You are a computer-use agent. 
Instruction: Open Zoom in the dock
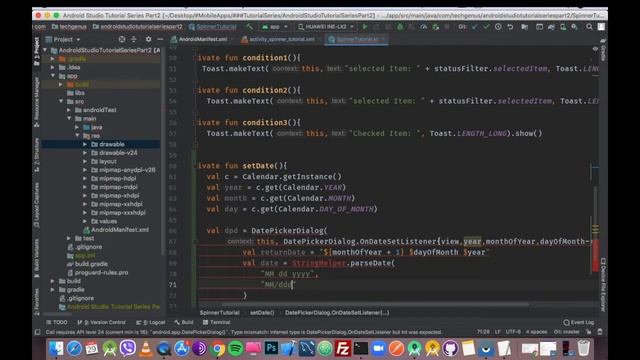[x=378, y=349]
